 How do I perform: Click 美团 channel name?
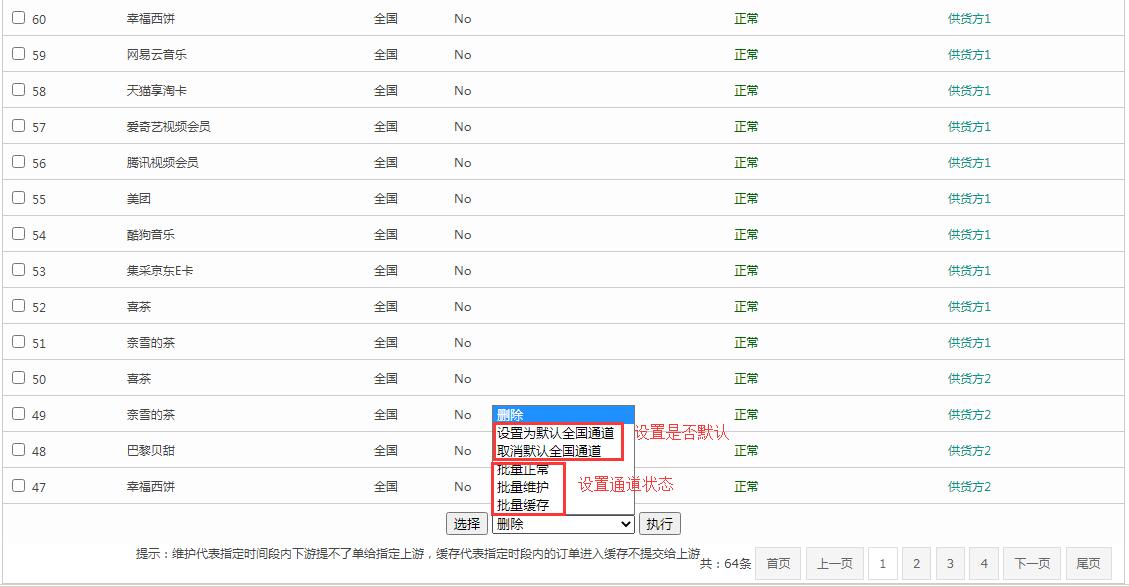pos(139,199)
